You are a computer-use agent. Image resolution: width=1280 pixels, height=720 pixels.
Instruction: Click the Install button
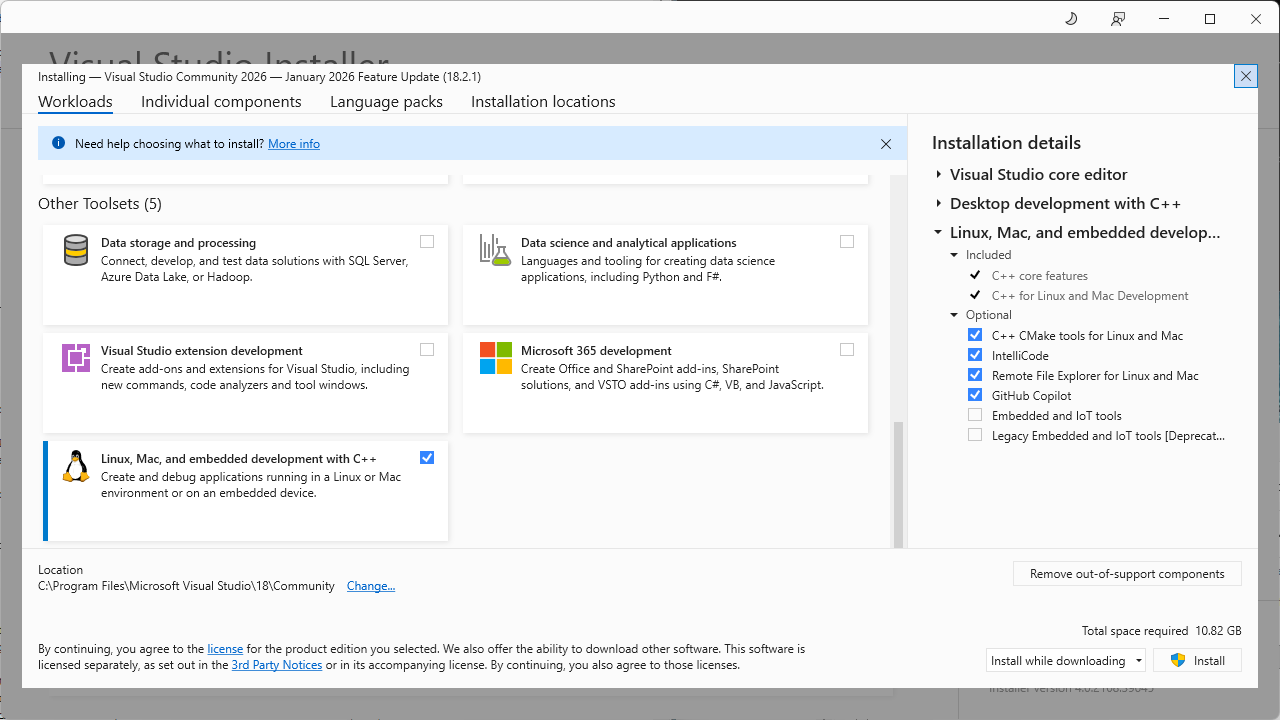coord(1197,660)
